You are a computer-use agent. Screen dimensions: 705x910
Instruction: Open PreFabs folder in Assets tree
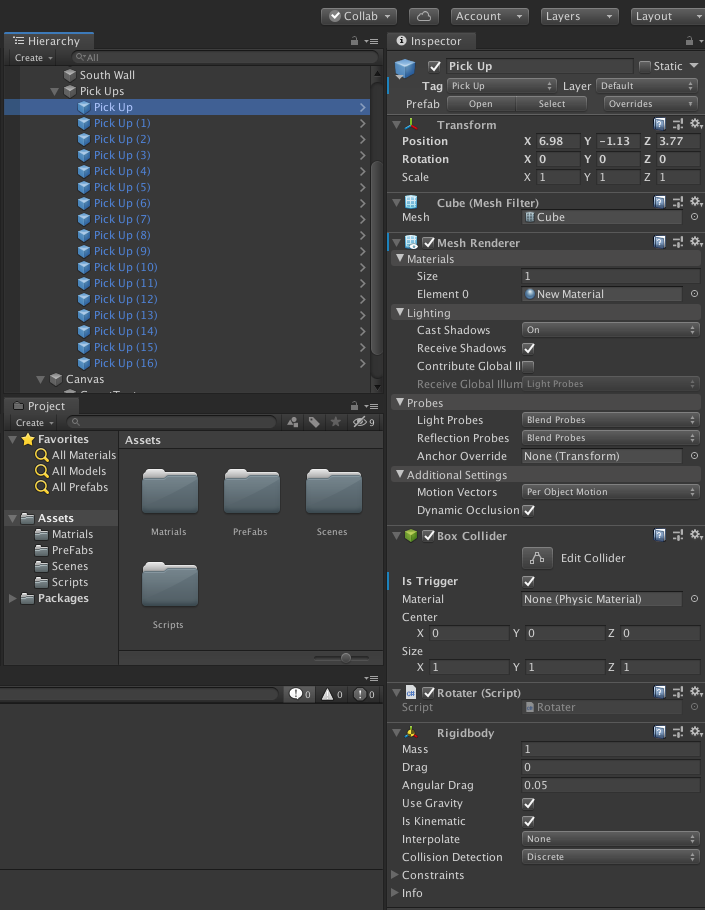click(x=72, y=550)
